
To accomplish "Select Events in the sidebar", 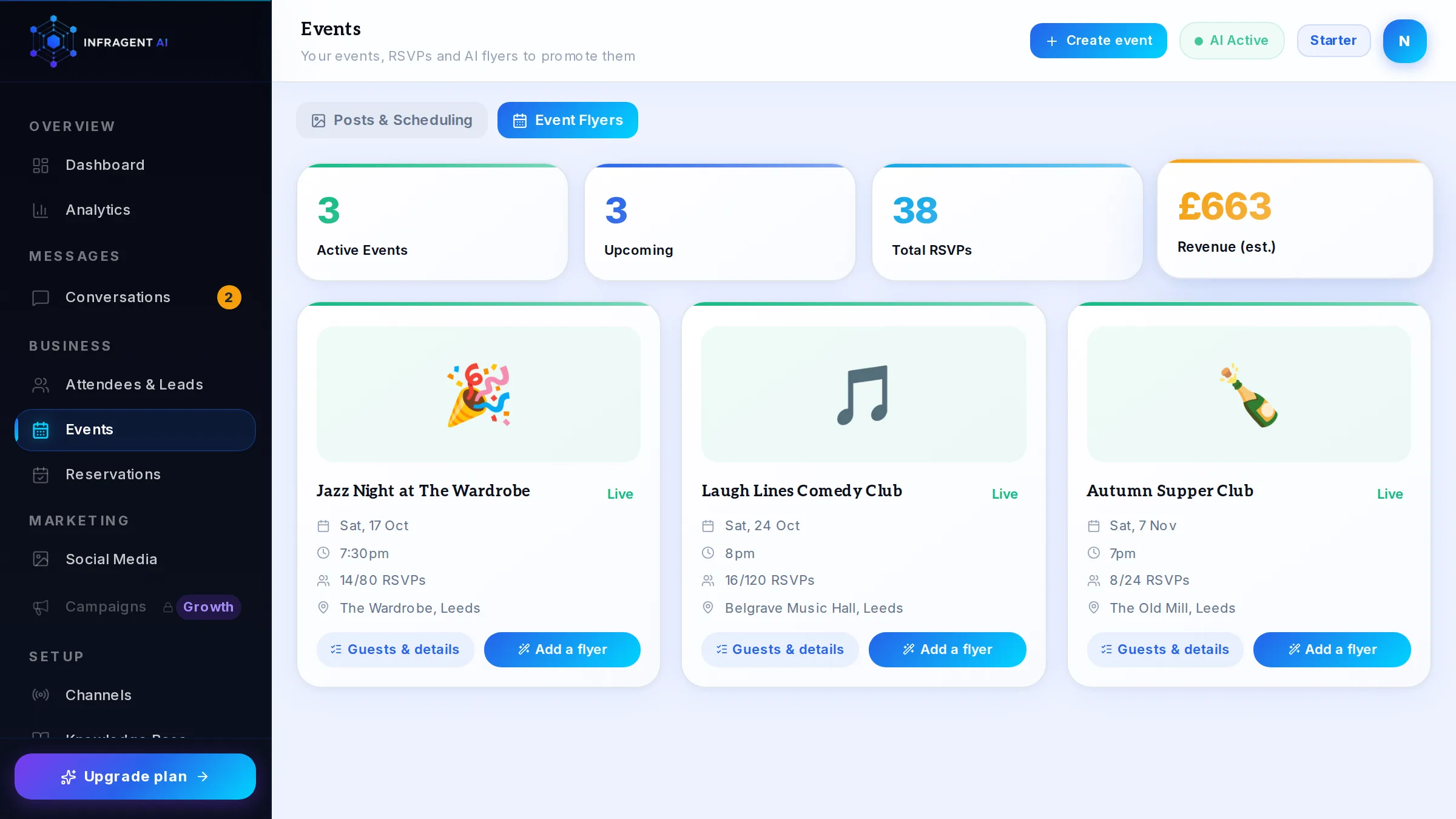I will 135,430.
